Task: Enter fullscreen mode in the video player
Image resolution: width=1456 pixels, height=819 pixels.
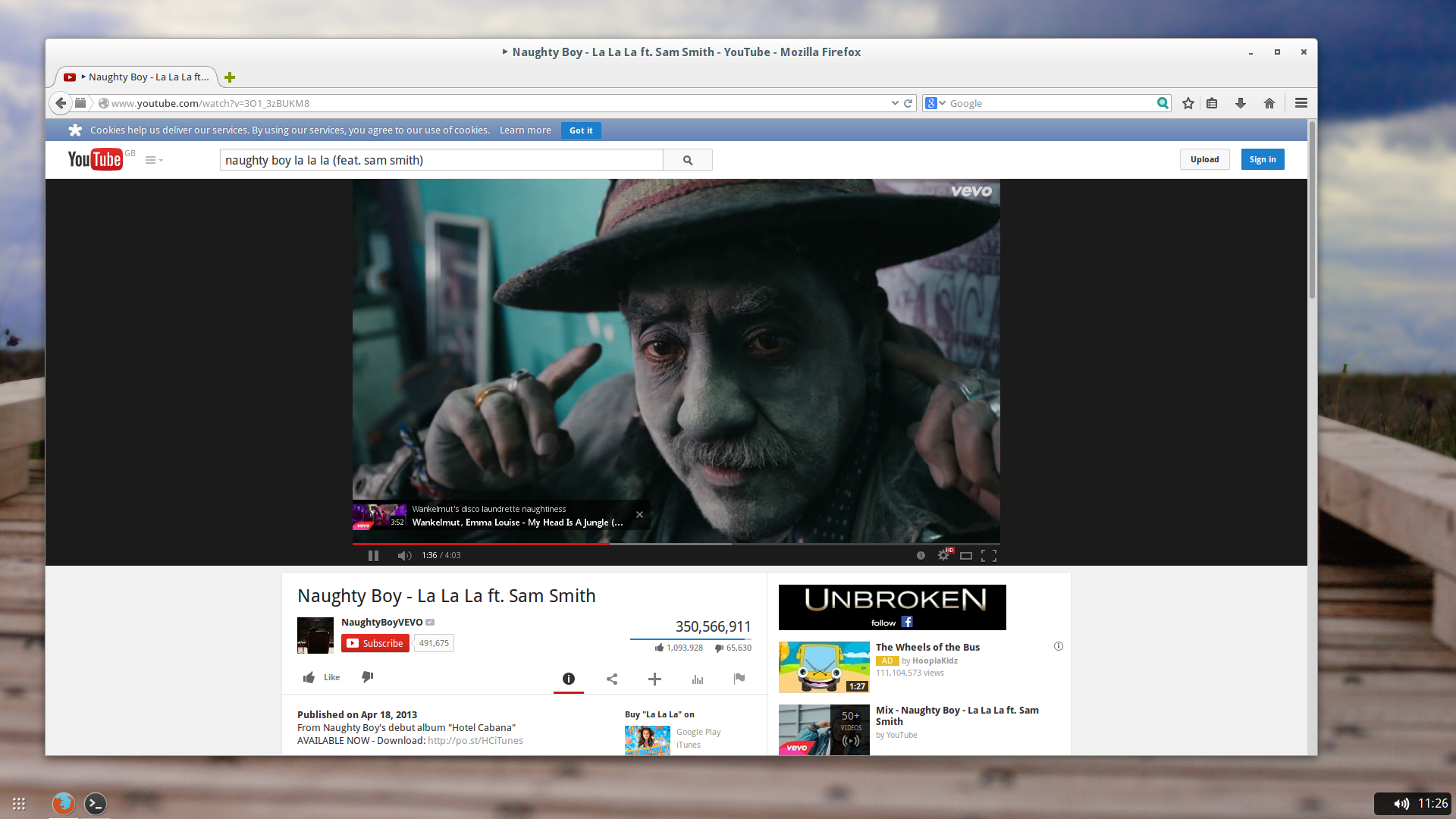Action: [989, 556]
